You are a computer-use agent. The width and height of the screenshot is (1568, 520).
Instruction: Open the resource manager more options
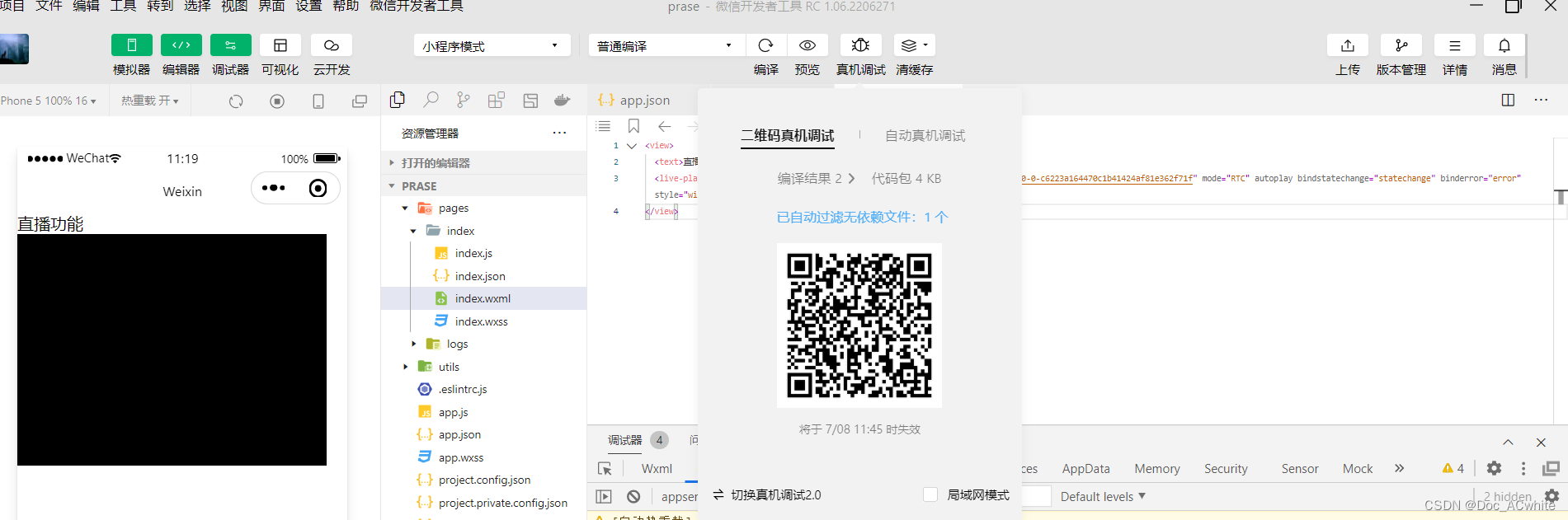pos(559,133)
